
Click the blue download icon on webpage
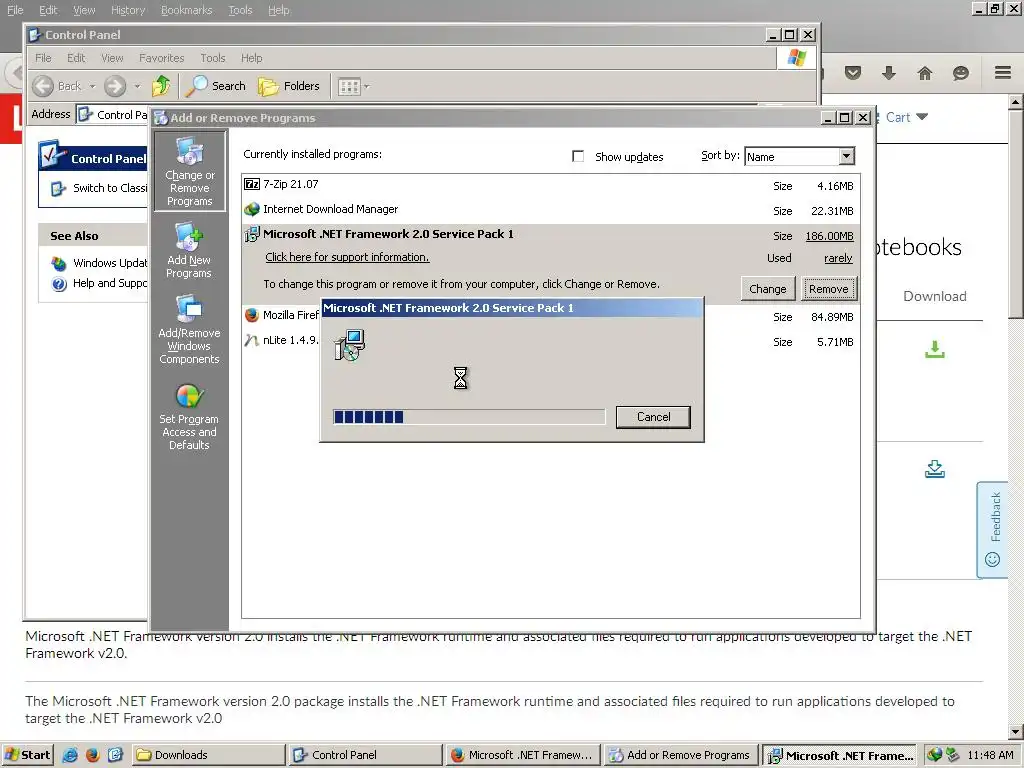click(935, 469)
